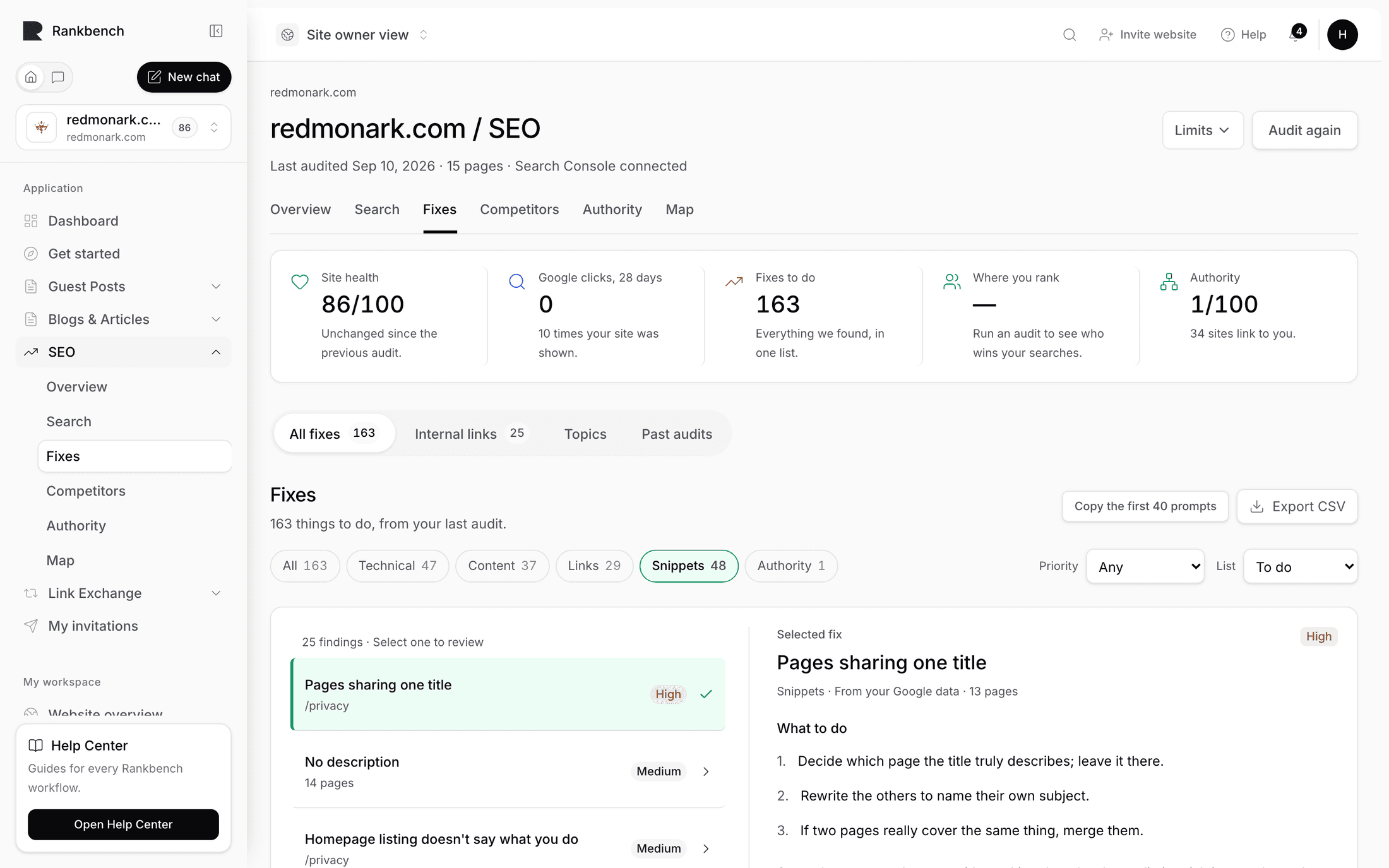
Task: Switch the Site owner view selector
Action: 354,35
